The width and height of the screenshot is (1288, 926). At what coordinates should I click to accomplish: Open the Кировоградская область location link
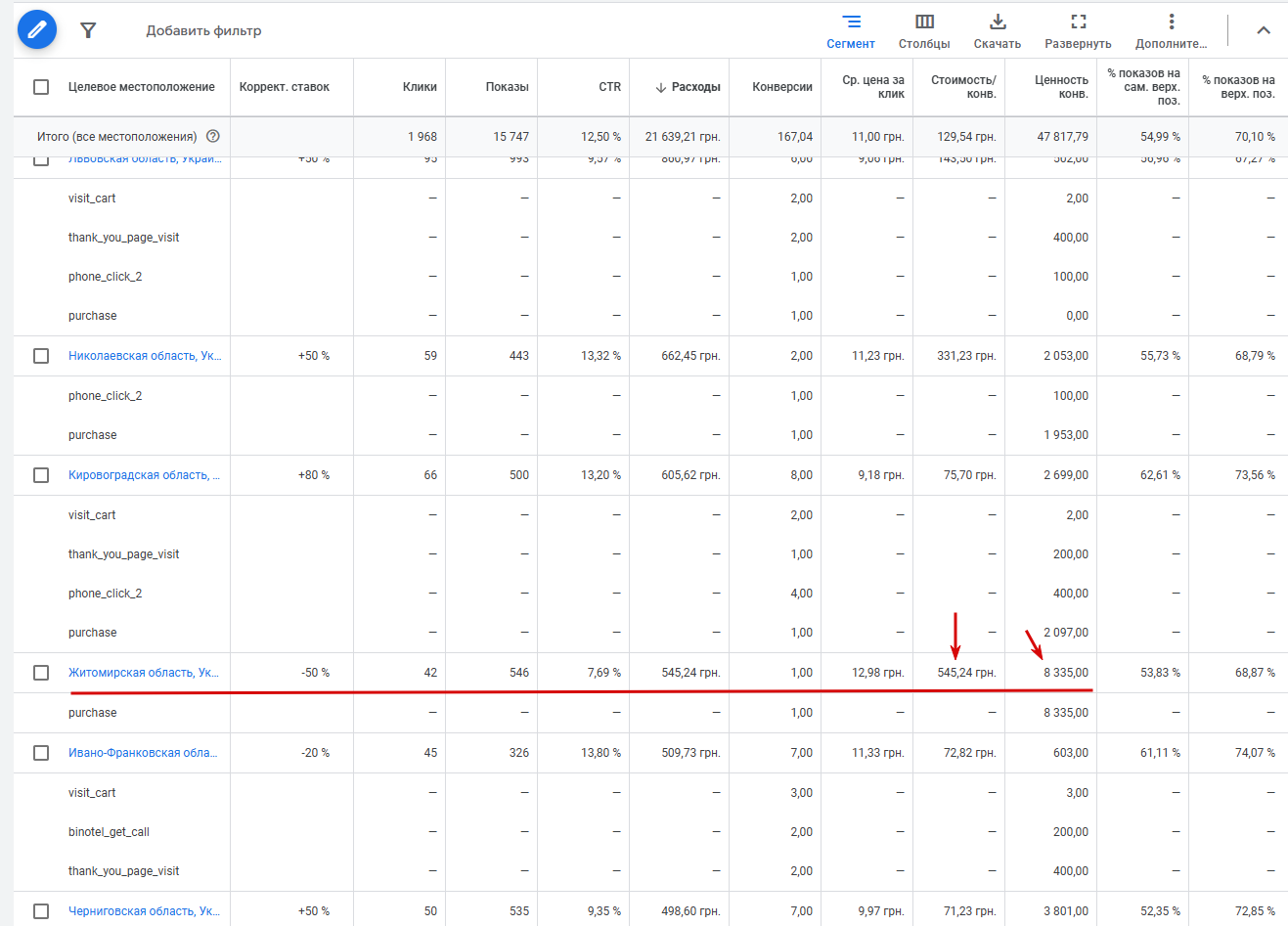click(144, 475)
